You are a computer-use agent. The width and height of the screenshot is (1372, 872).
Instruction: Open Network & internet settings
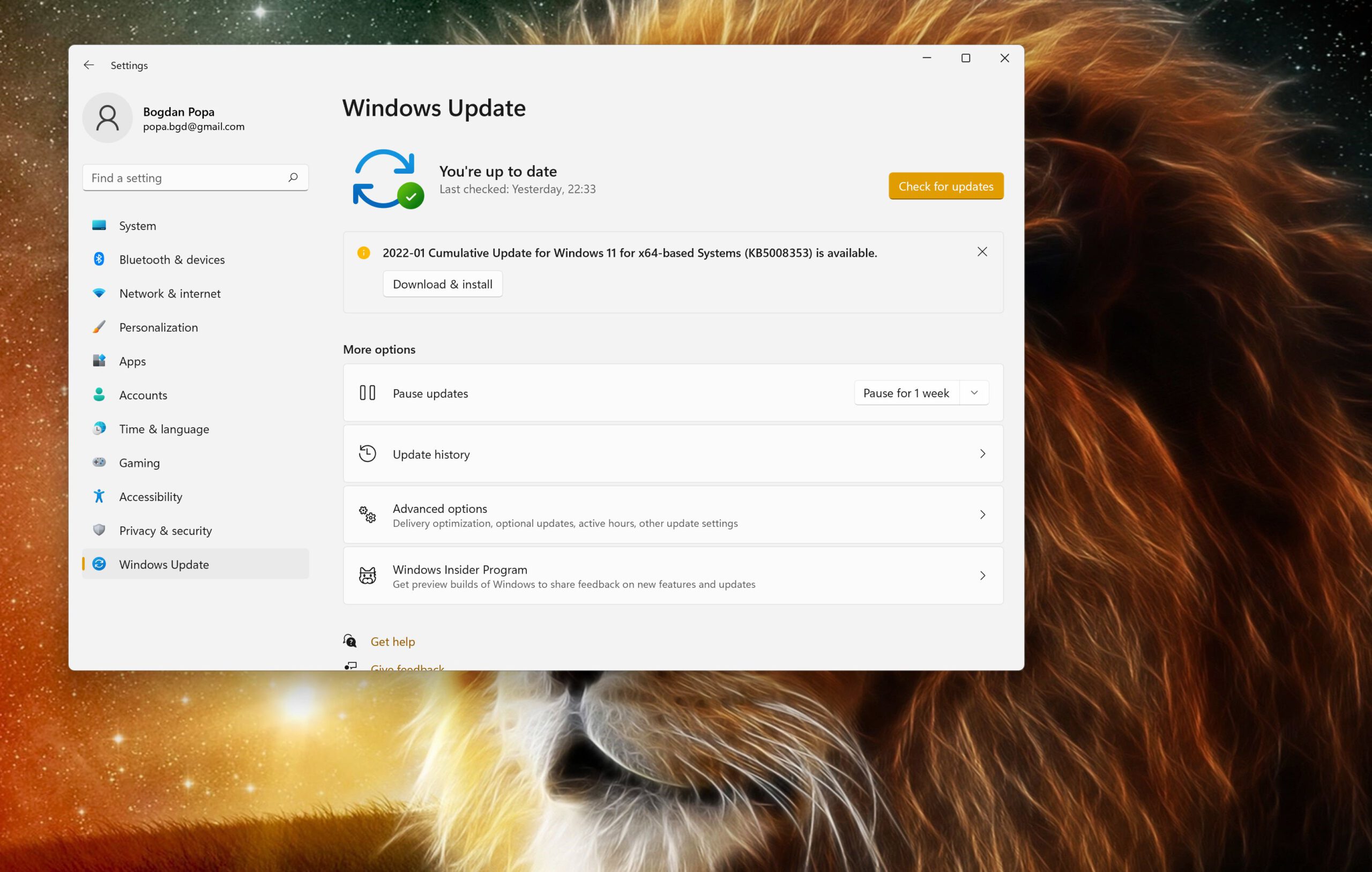pos(196,294)
